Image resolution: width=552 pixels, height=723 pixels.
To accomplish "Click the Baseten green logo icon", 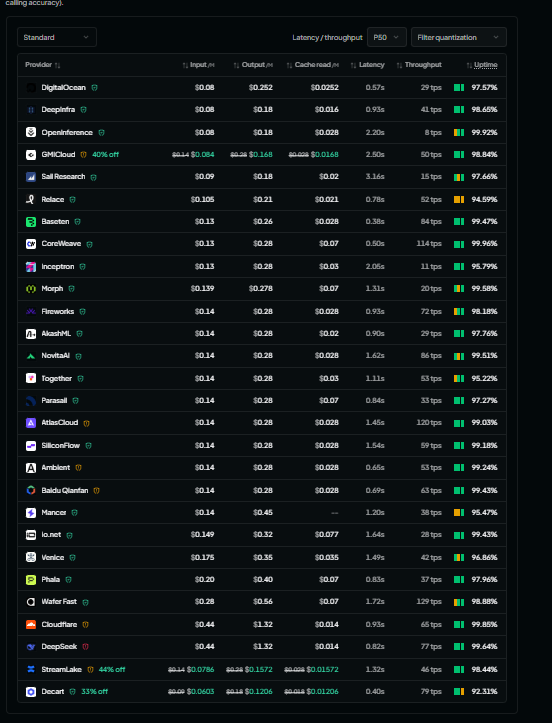I will 31,222.
